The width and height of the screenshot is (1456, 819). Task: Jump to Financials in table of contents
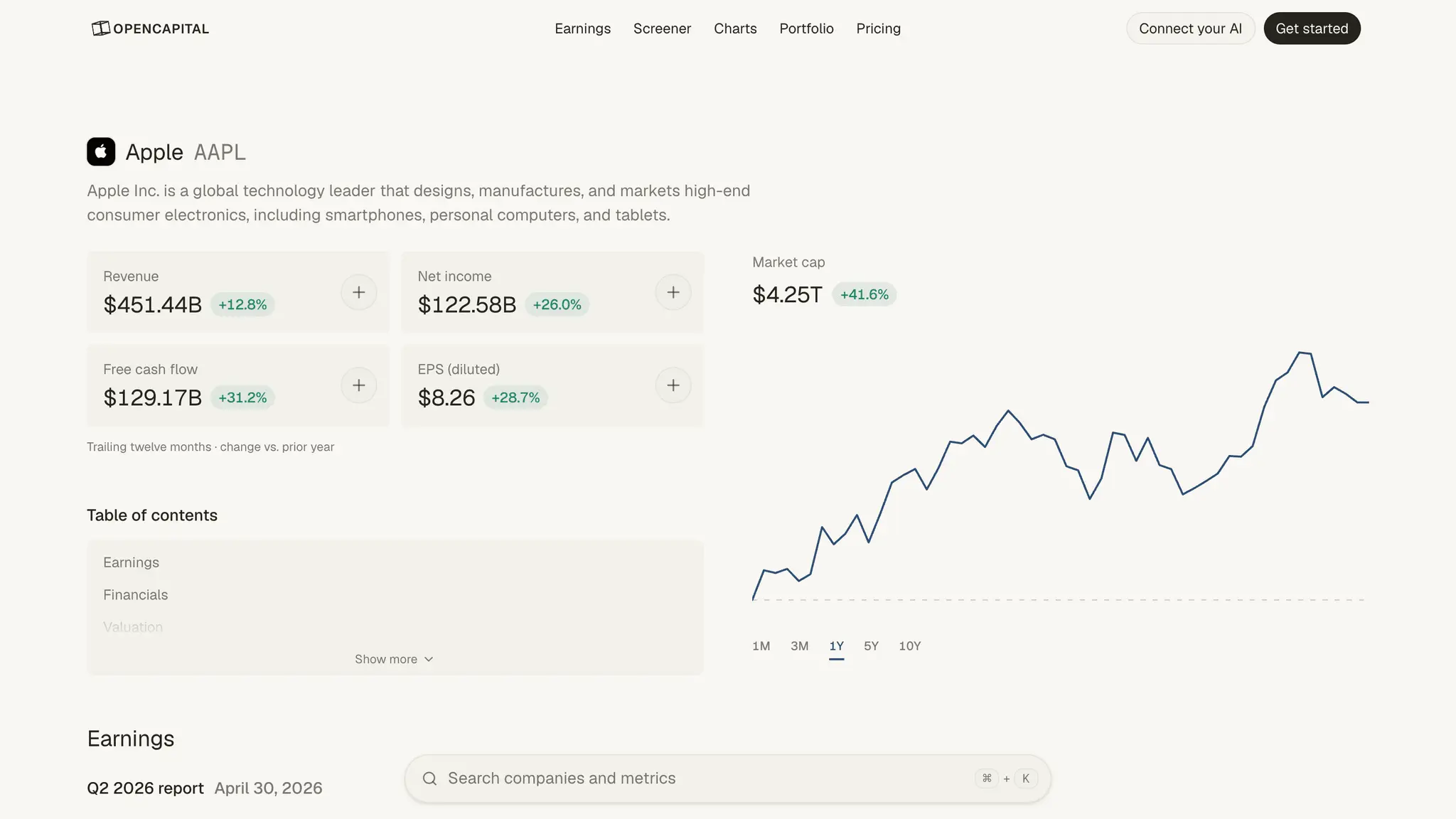point(135,595)
